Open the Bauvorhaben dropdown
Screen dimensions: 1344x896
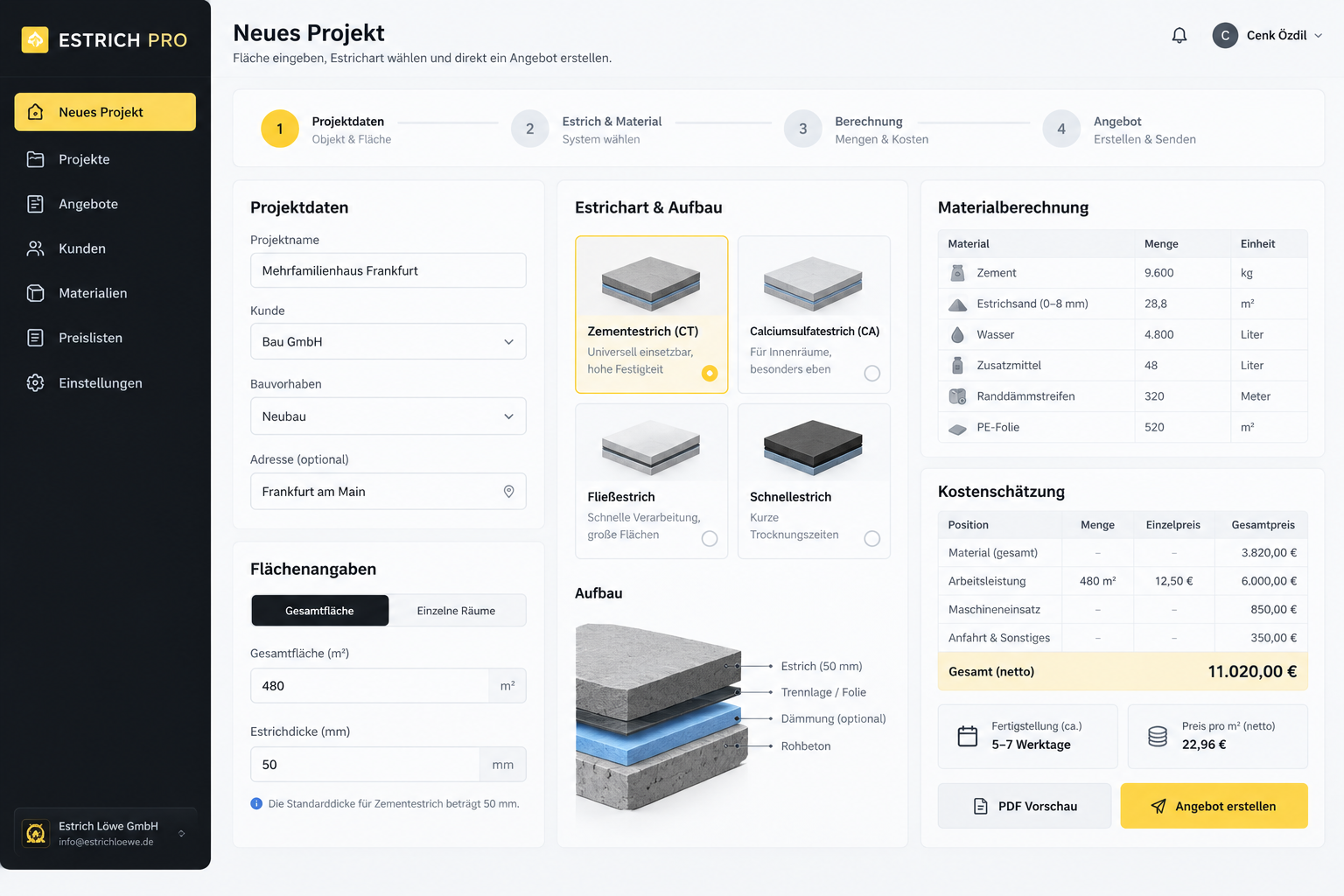388,416
